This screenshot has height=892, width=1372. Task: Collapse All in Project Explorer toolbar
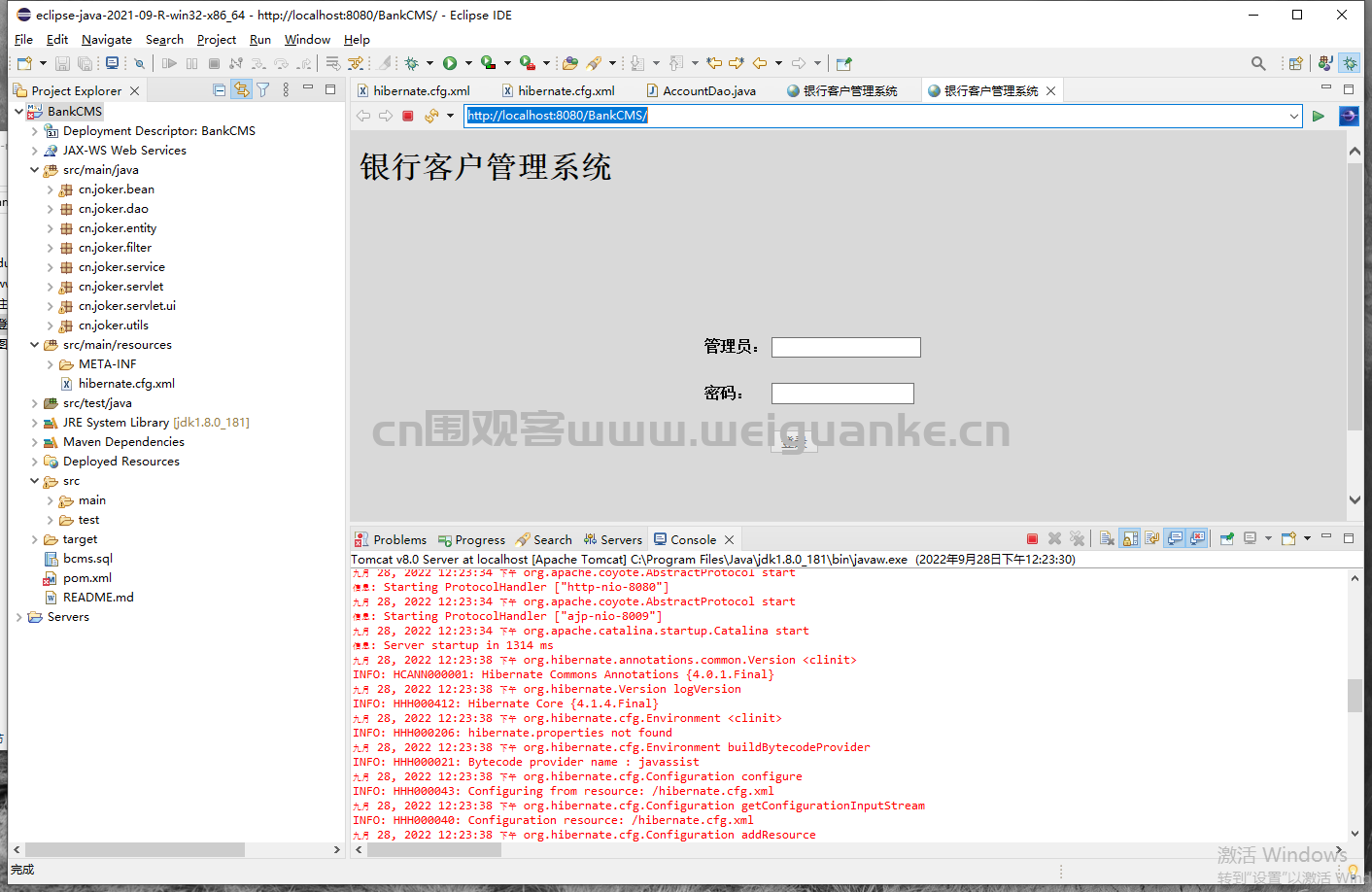point(220,90)
